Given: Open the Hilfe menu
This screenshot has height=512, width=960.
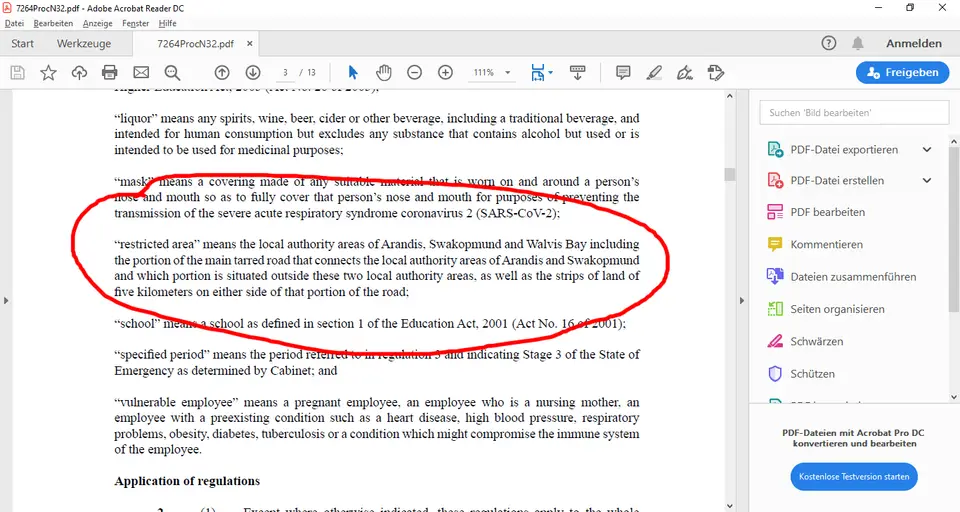Looking at the screenshot, I should click(167, 23).
